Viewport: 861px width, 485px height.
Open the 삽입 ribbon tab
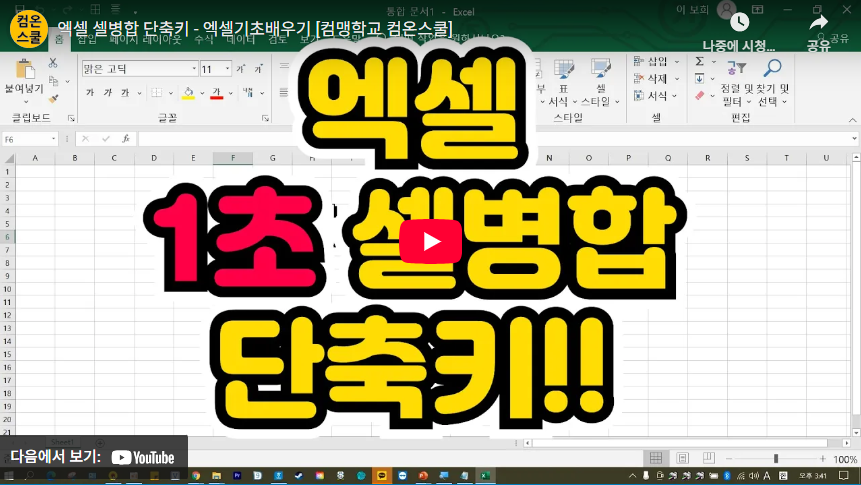[x=86, y=40]
